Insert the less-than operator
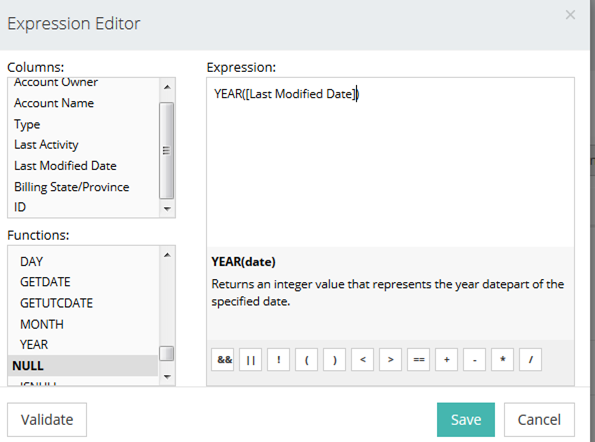 pyautogui.click(x=362, y=360)
